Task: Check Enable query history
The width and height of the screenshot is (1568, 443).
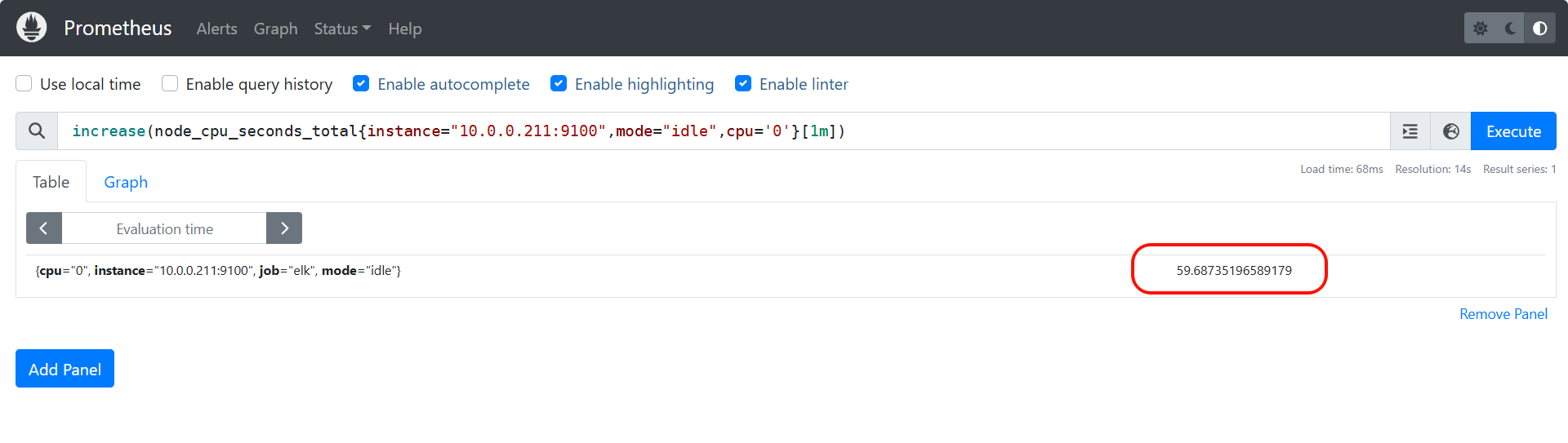Action: pos(170,84)
